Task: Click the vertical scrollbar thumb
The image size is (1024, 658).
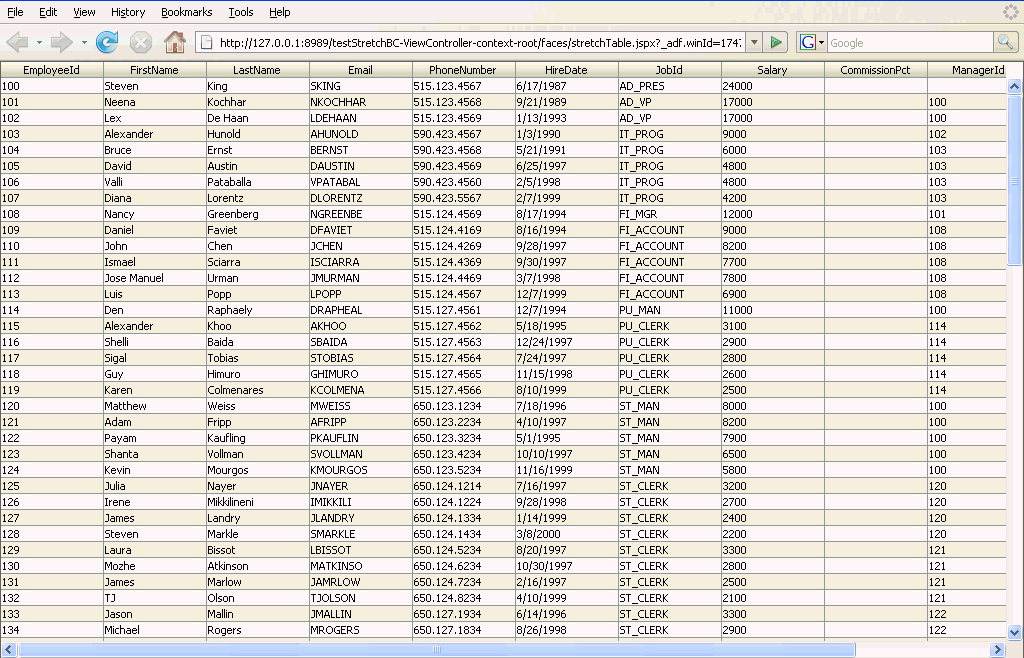Action: [x=1014, y=180]
